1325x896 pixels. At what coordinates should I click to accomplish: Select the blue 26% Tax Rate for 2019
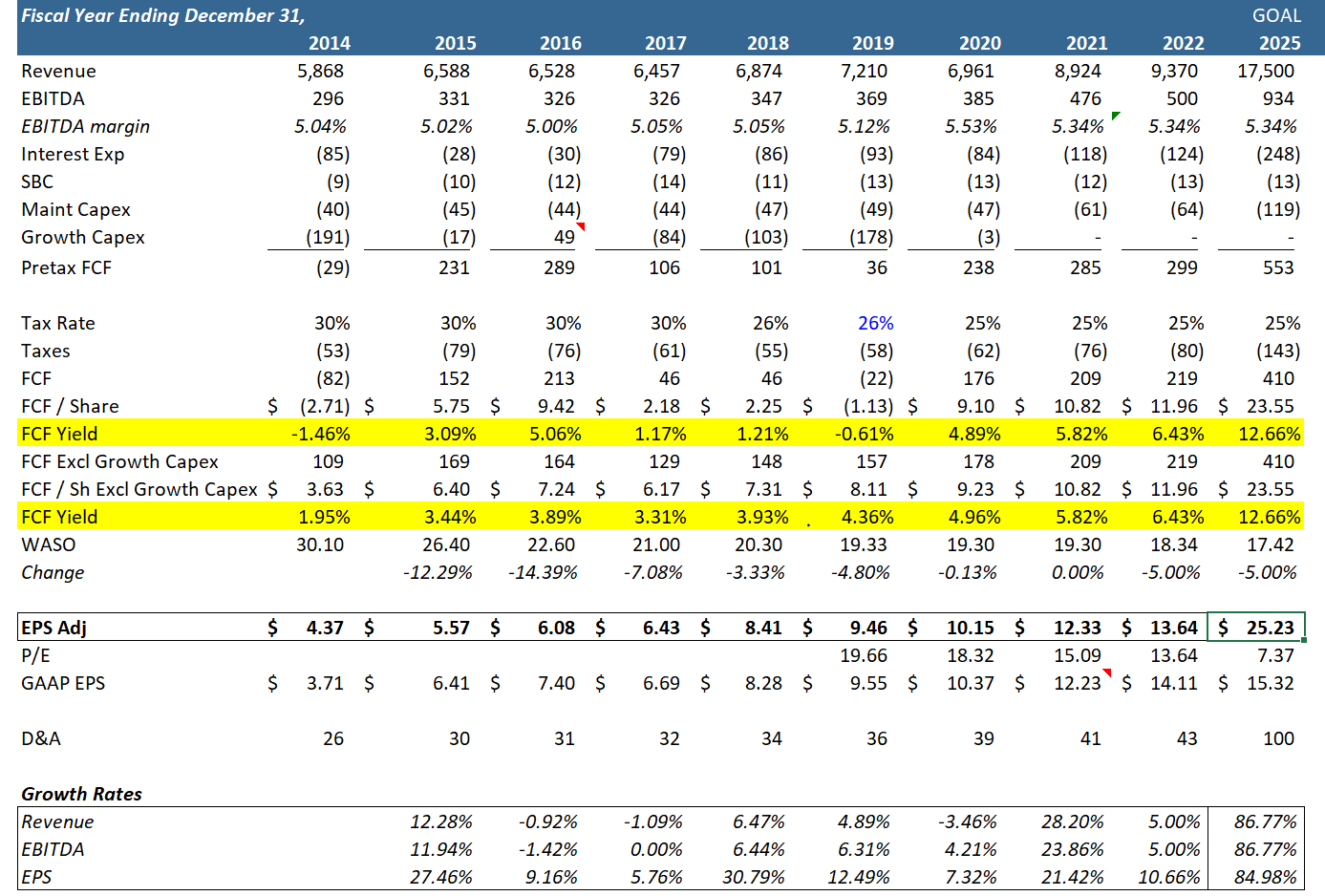click(874, 323)
